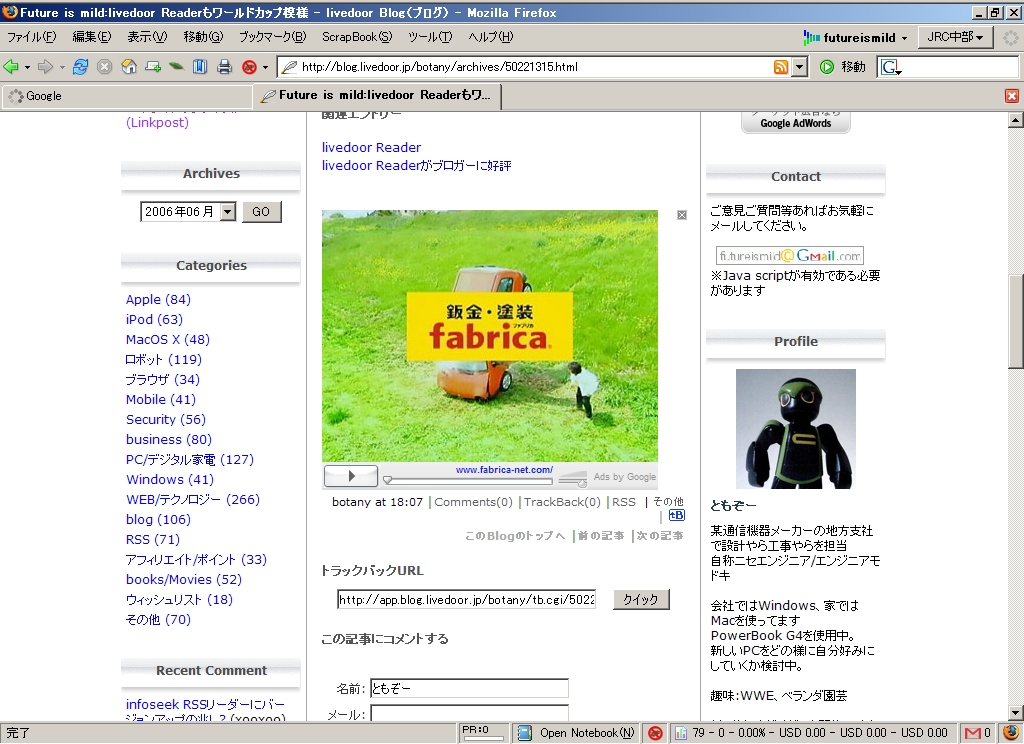Click the orange RSS feed icon in address bar
The height and width of the screenshot is (744, 1024).
point(780,67)
